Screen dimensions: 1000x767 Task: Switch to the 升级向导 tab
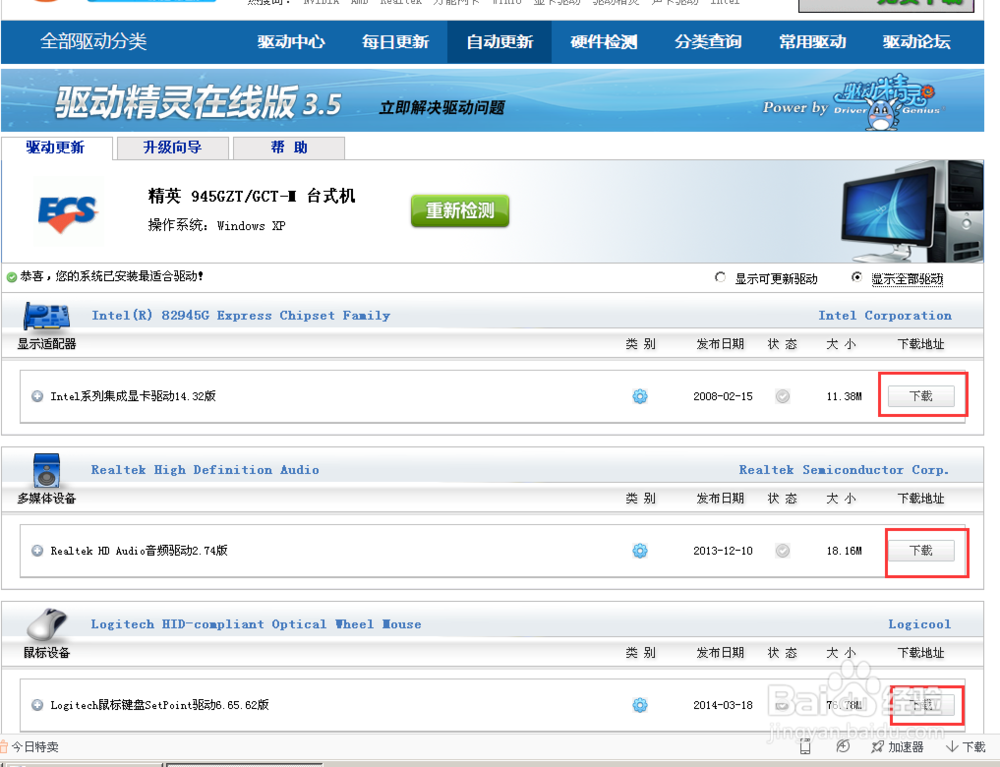(x=173, y=148)
